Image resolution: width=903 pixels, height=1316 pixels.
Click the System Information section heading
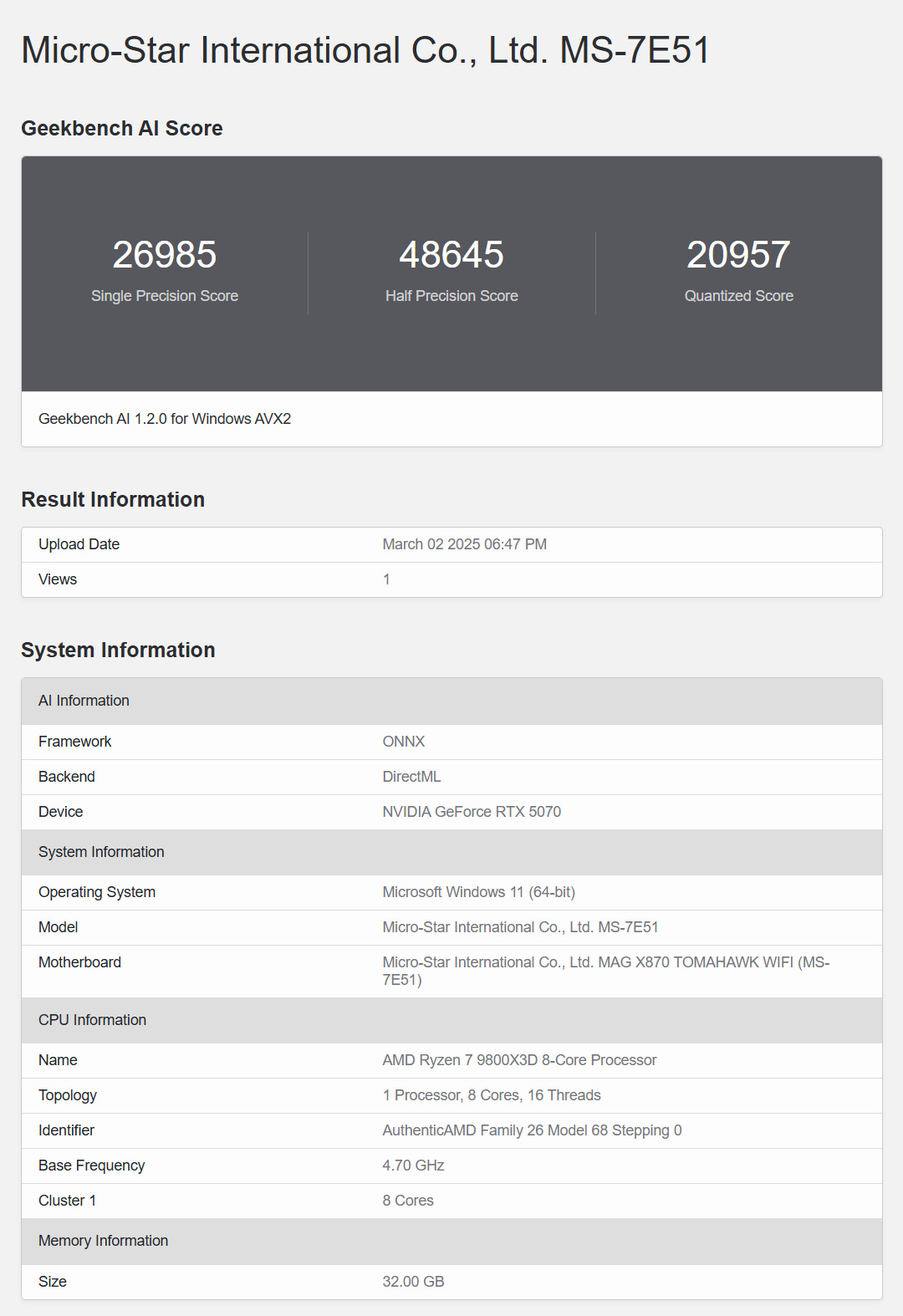118,650
